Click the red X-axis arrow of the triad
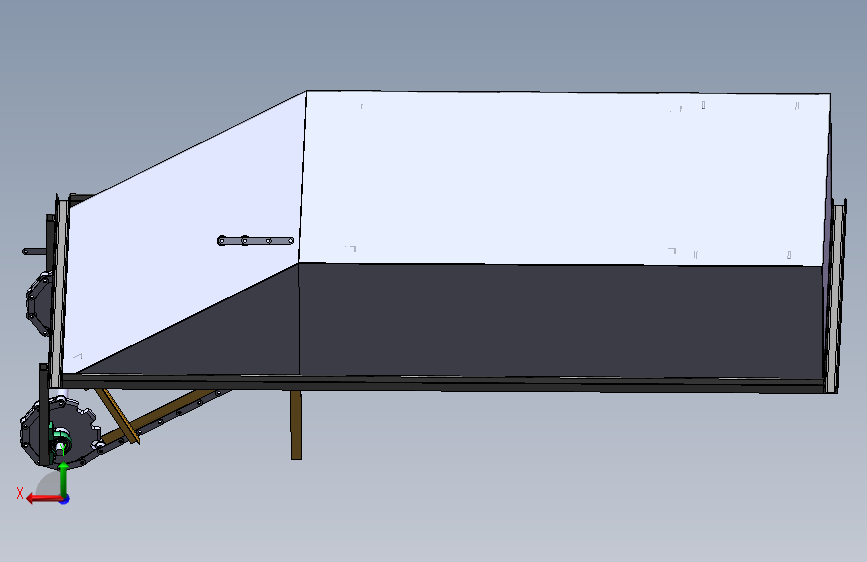Viewport: 867px width, 562px height. pos(43,499)
